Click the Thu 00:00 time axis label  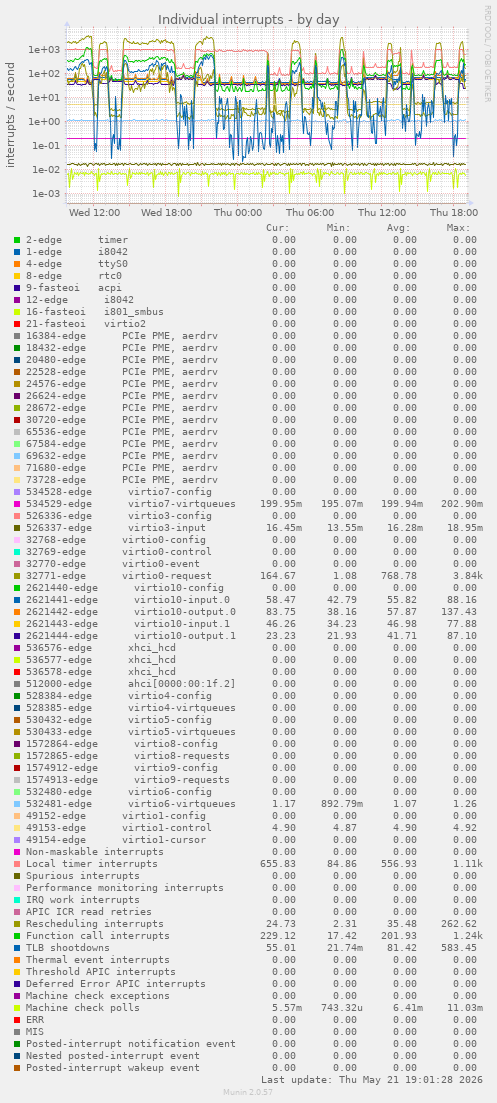(238, 212)
